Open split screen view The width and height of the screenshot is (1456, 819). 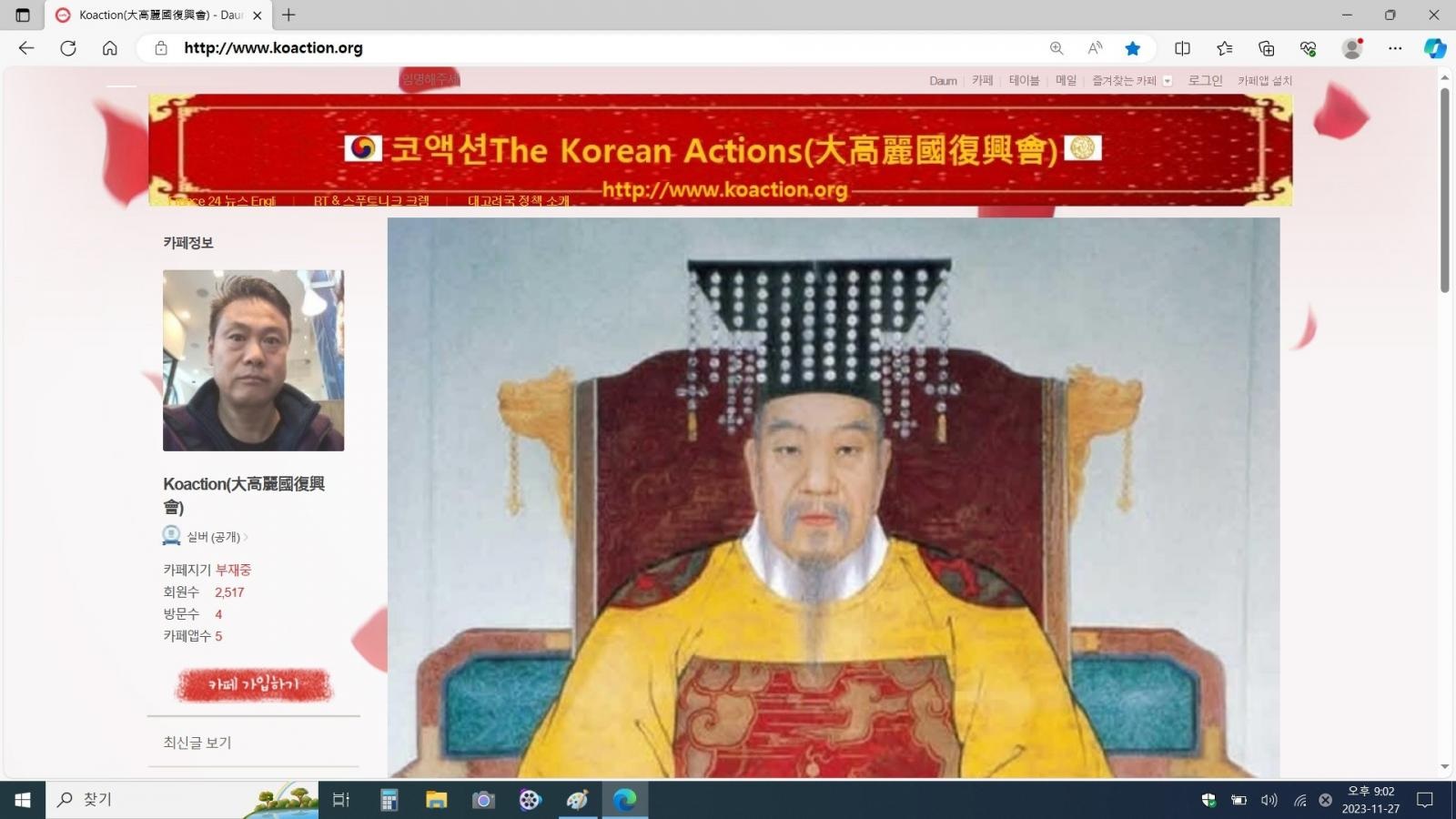click(x=1182, y=48)
